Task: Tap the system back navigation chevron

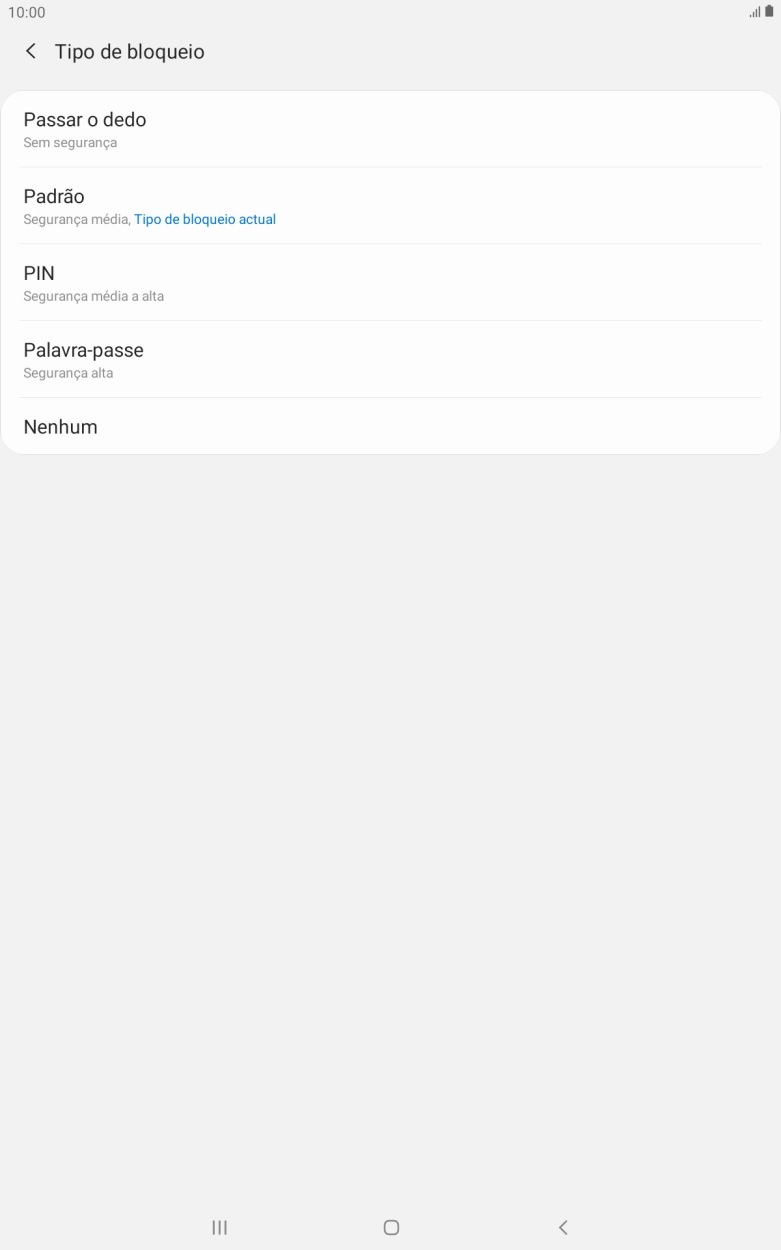Action: coord(563,1227)
